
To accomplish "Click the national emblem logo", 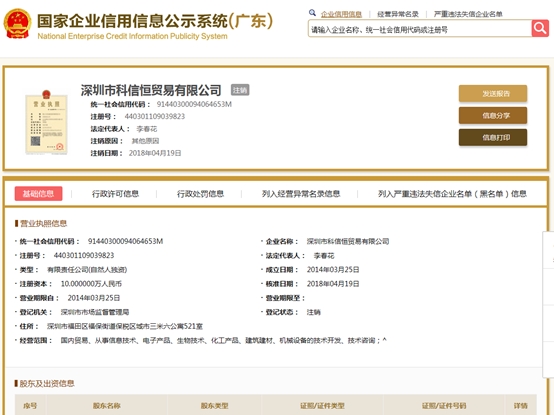I will pos(17,23).
